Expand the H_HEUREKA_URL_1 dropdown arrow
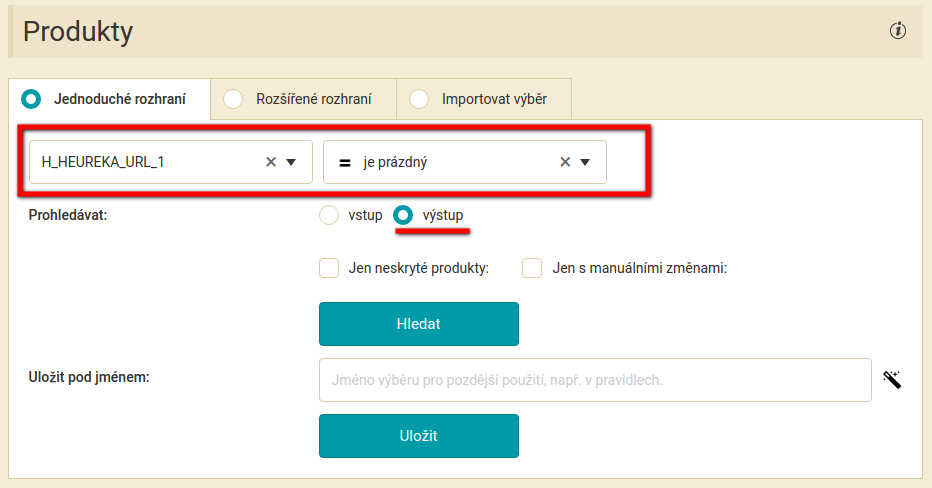The width and height of the screenshot is (932, 488). (291, 162)
